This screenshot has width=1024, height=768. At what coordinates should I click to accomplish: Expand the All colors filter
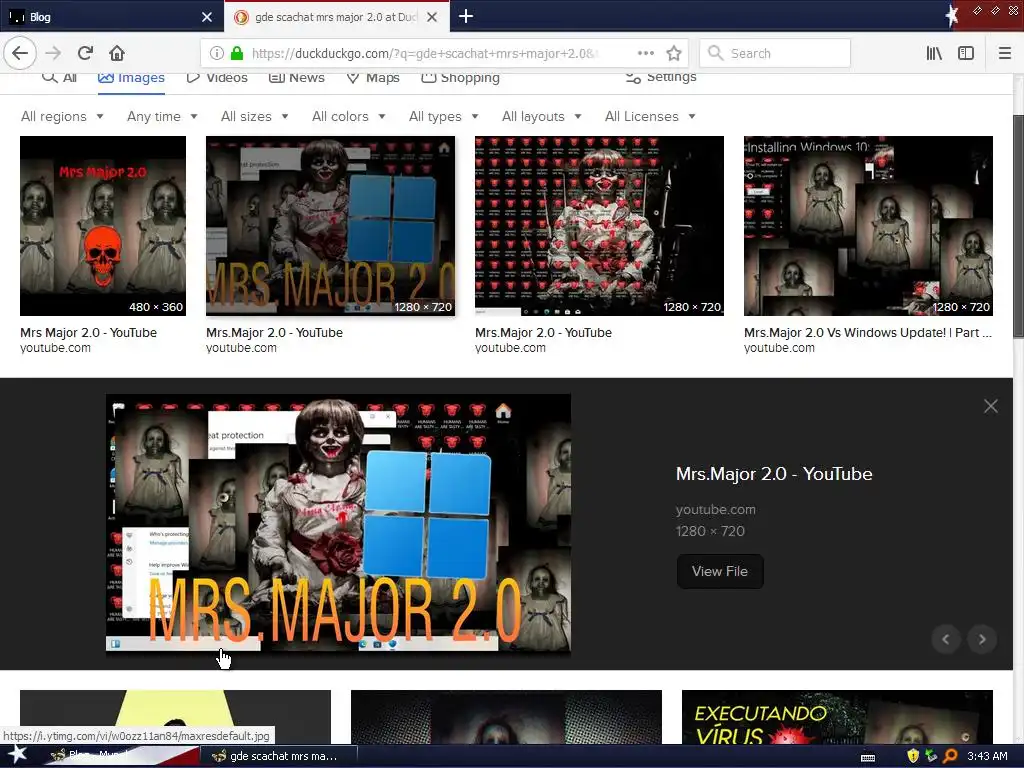[349, 116]
